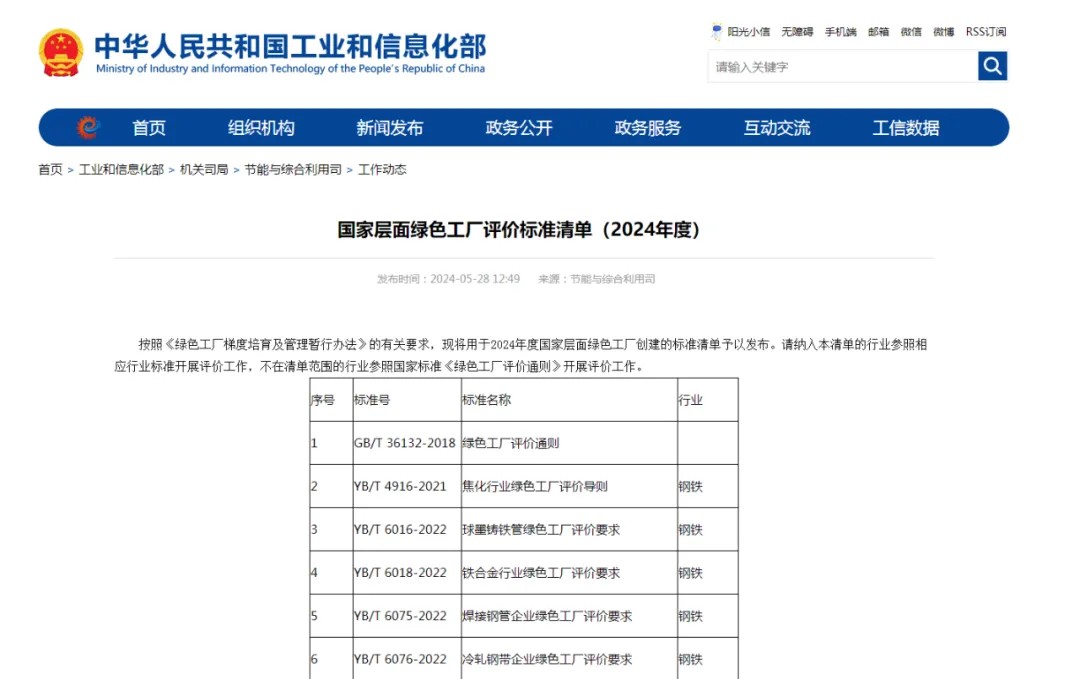1080x679 pixels.
Task: Open the 机关司局 breadcrumb link
Action: coord(204,169)
